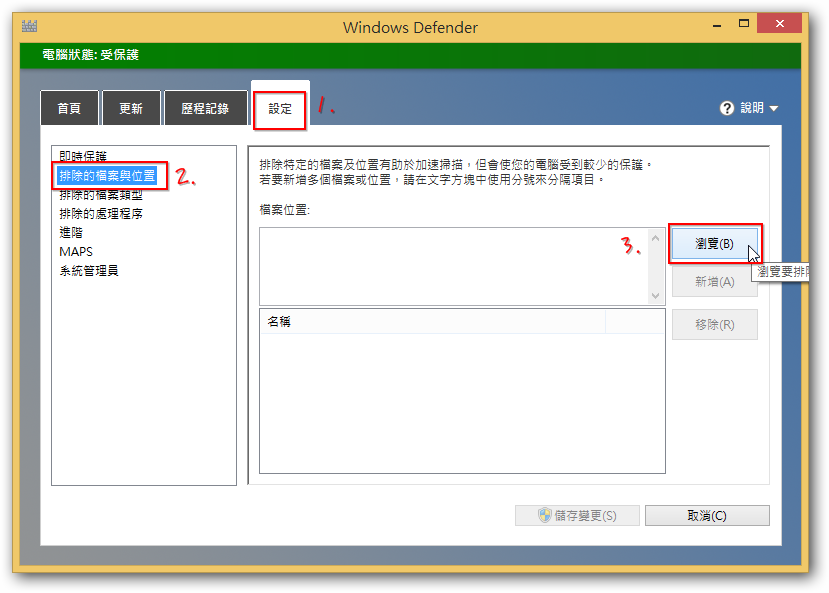This screenshot has height=593, width=829.
Task: Open the 歷程記錄 tab
Action: click(x=205, y=109)
